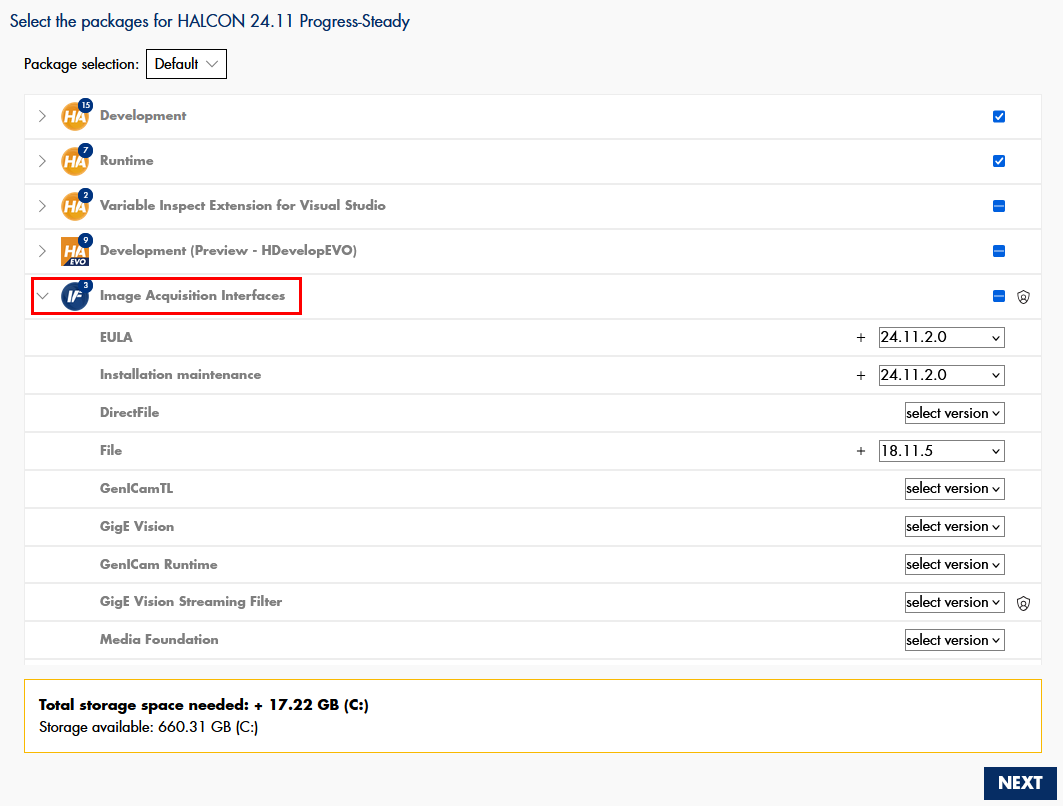The height and width of the screenshot is (806, 1063).
Task: Toggle Variable Inspect Extension checkbox
Action: [x=999, y=206]
